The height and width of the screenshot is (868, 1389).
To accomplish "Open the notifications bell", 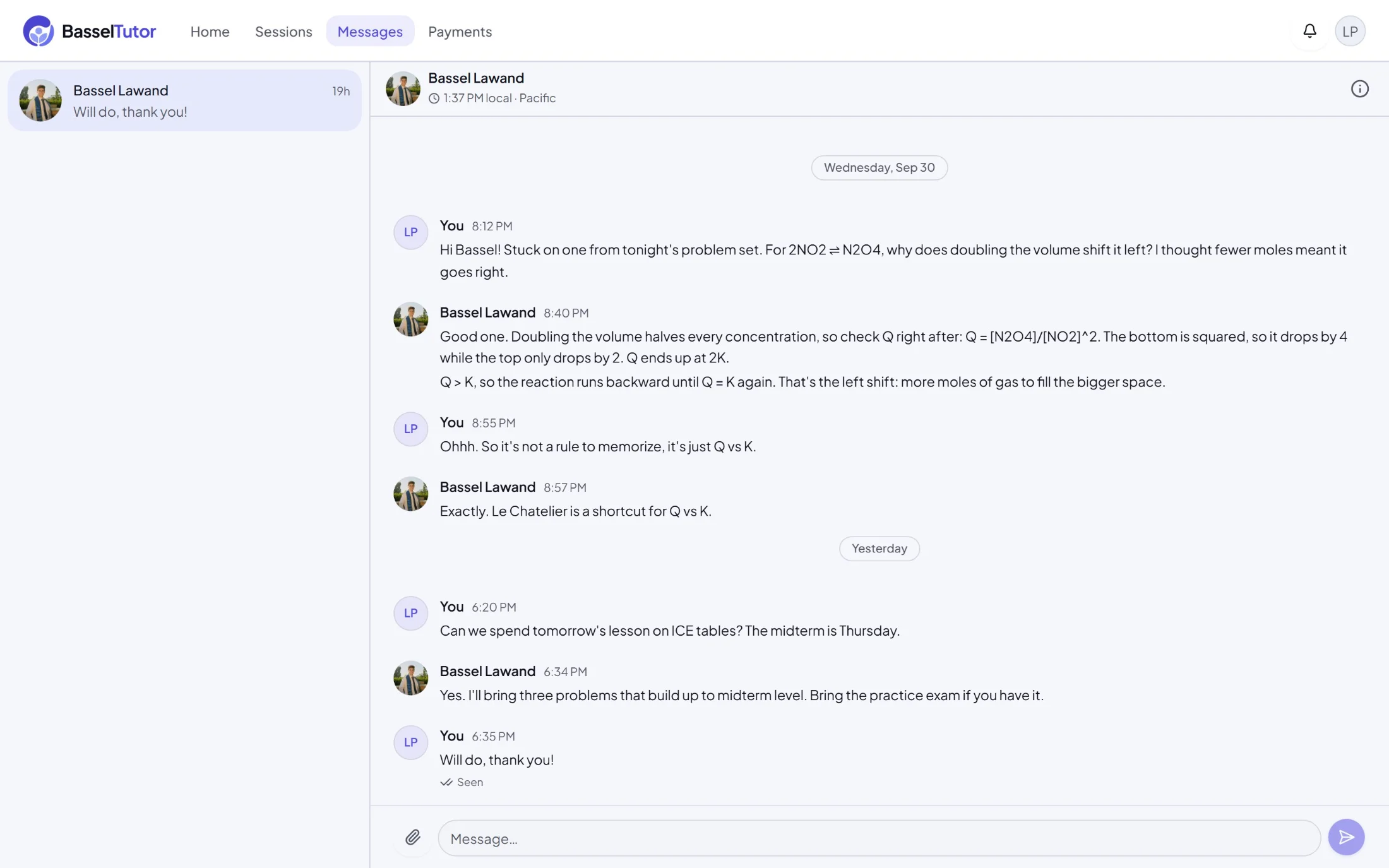I will (x=1309, y=31).
